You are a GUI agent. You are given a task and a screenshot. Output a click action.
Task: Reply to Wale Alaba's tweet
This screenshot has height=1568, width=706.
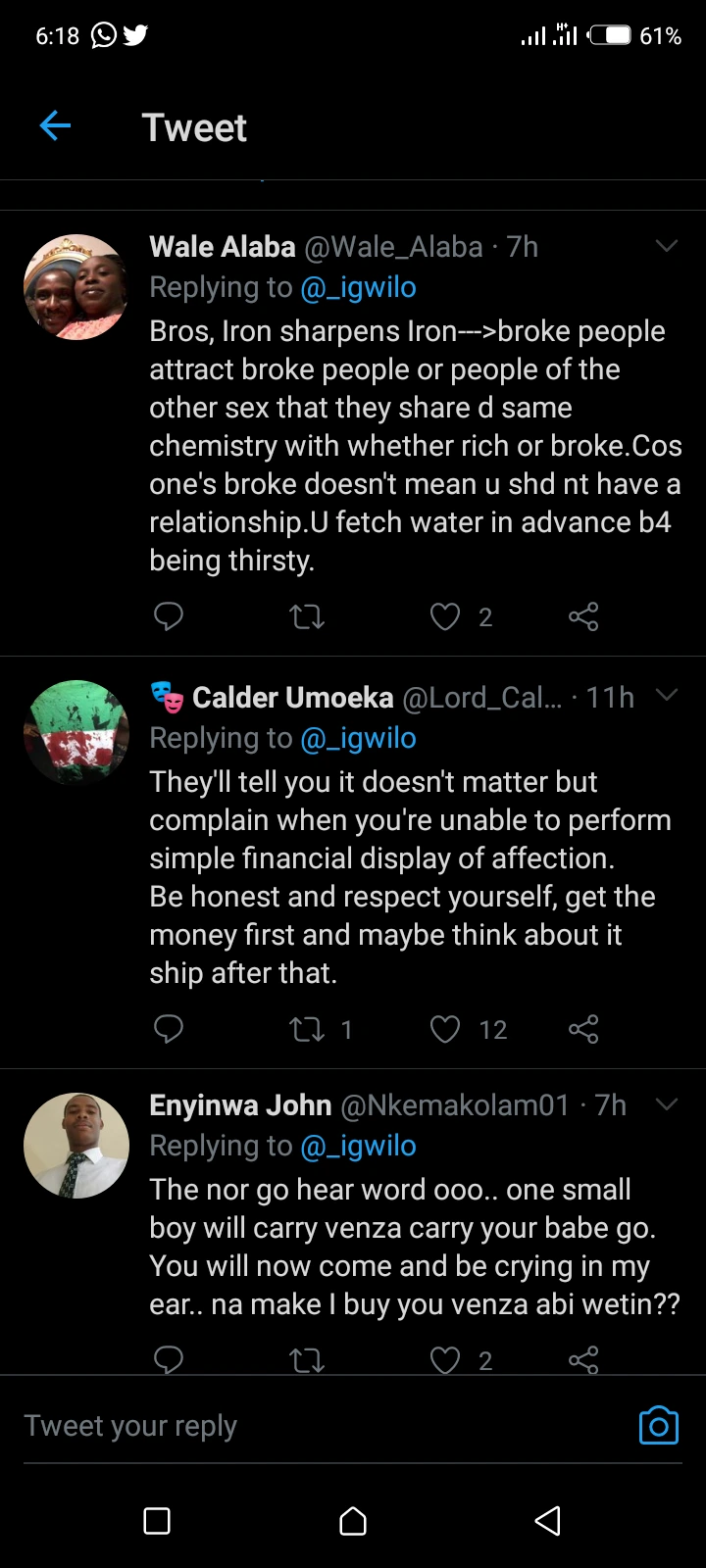point(169,616)
